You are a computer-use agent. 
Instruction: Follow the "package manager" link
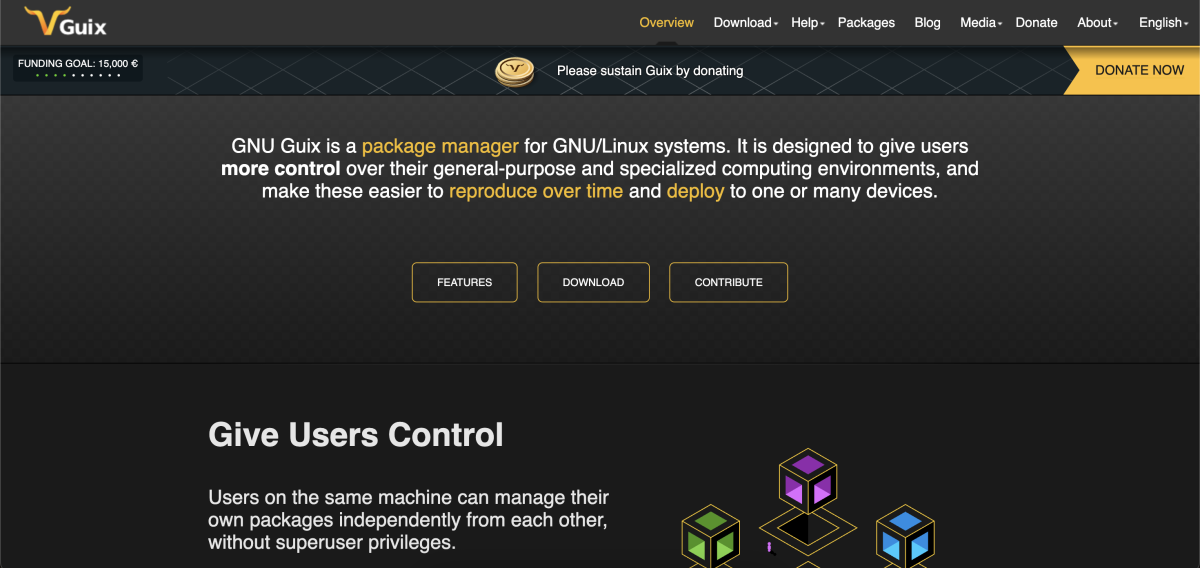[440, 146]
